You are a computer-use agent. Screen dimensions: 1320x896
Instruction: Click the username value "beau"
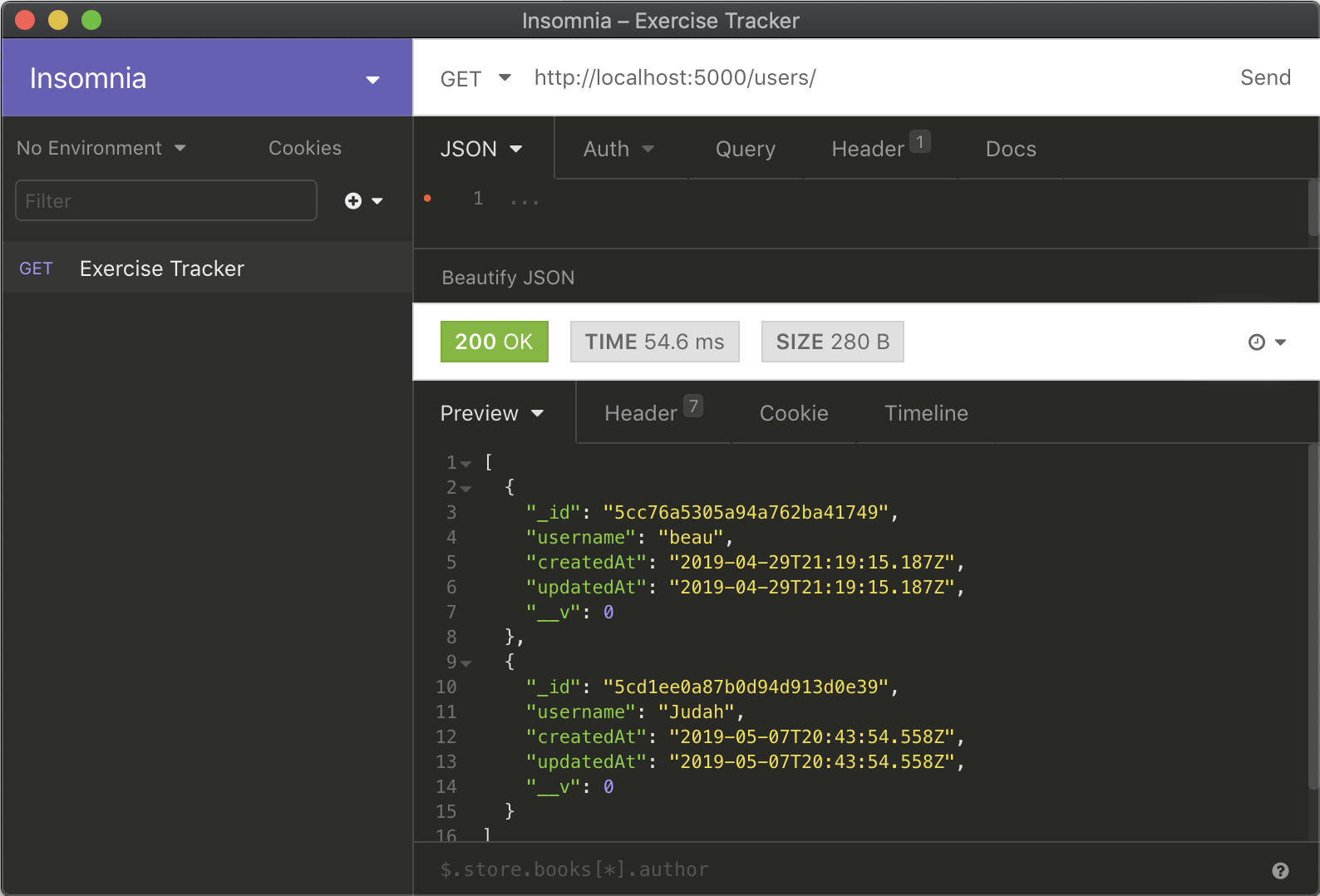691,537
